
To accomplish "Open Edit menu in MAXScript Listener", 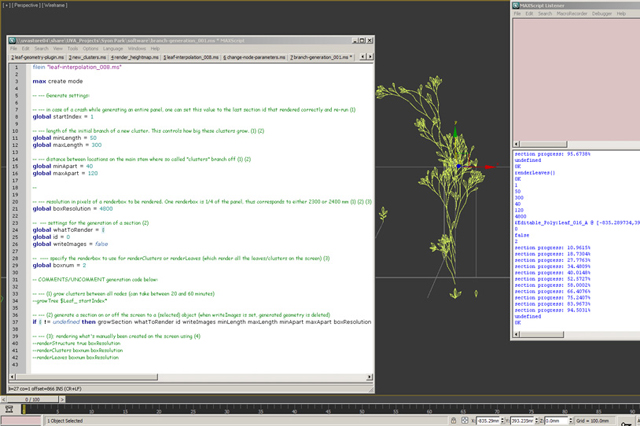I will point(529,13).
